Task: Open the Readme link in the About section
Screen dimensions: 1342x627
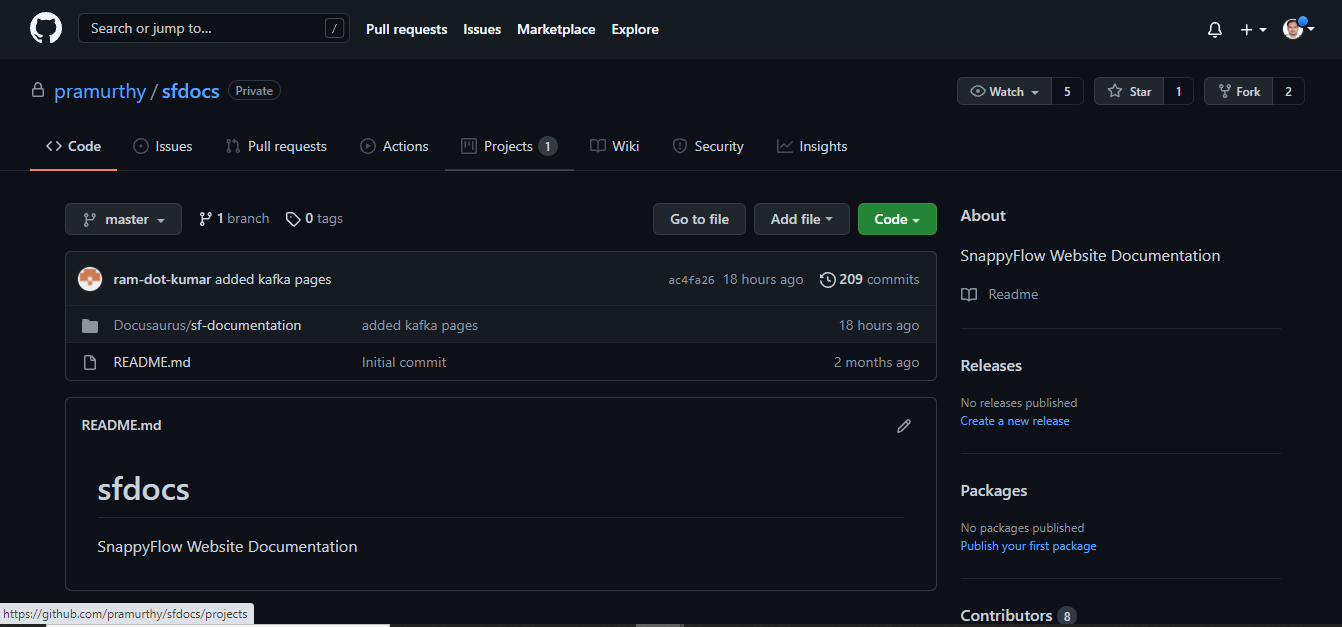Action: tap(1012, 295)
